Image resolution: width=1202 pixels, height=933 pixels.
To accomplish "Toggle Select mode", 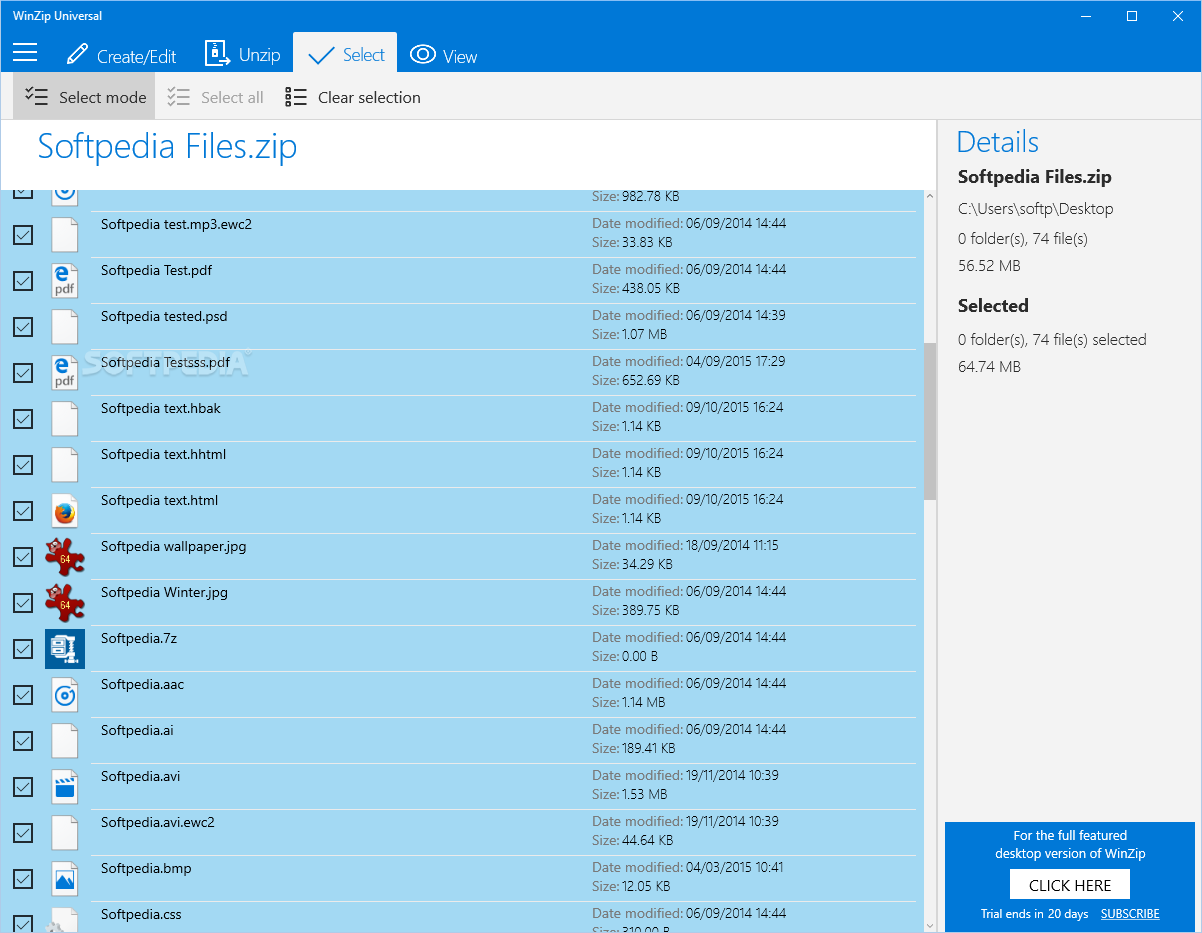I will click(85, 97).
